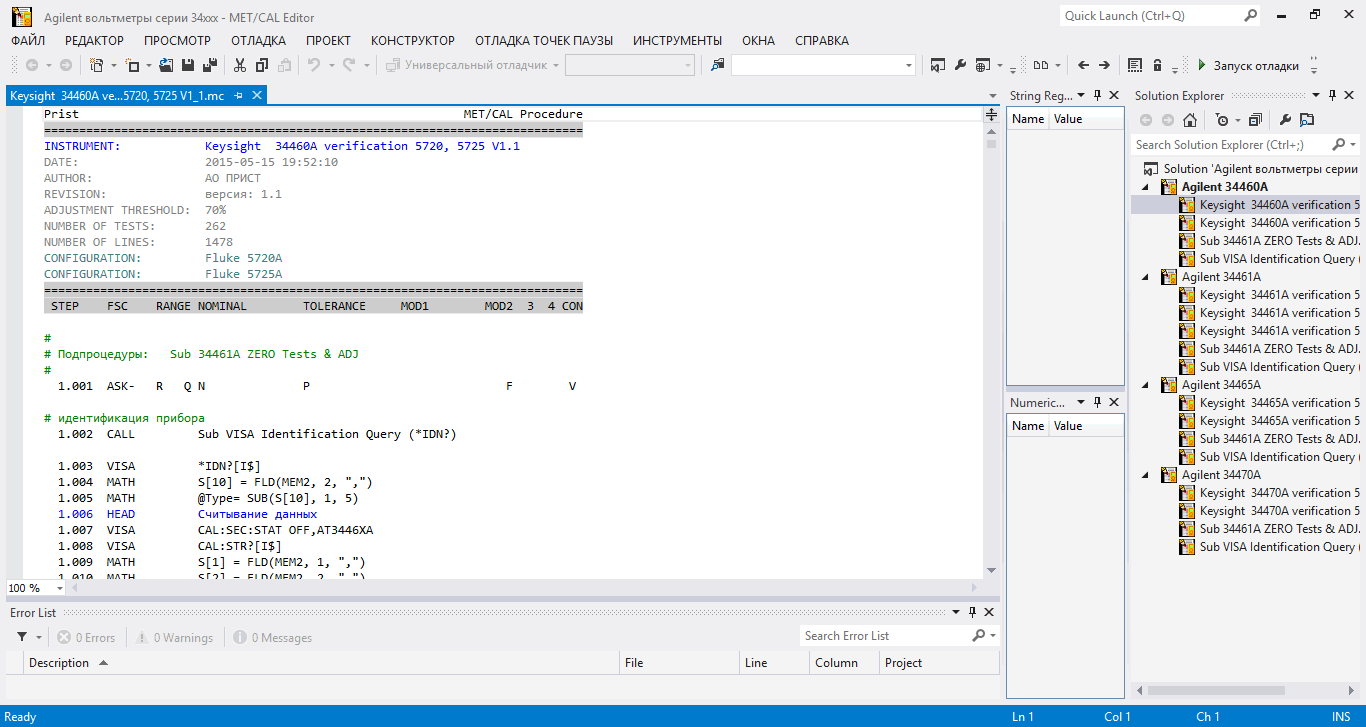Toggle the 0 Messages filter button
1366x727 pixels.
click(273, 637)
